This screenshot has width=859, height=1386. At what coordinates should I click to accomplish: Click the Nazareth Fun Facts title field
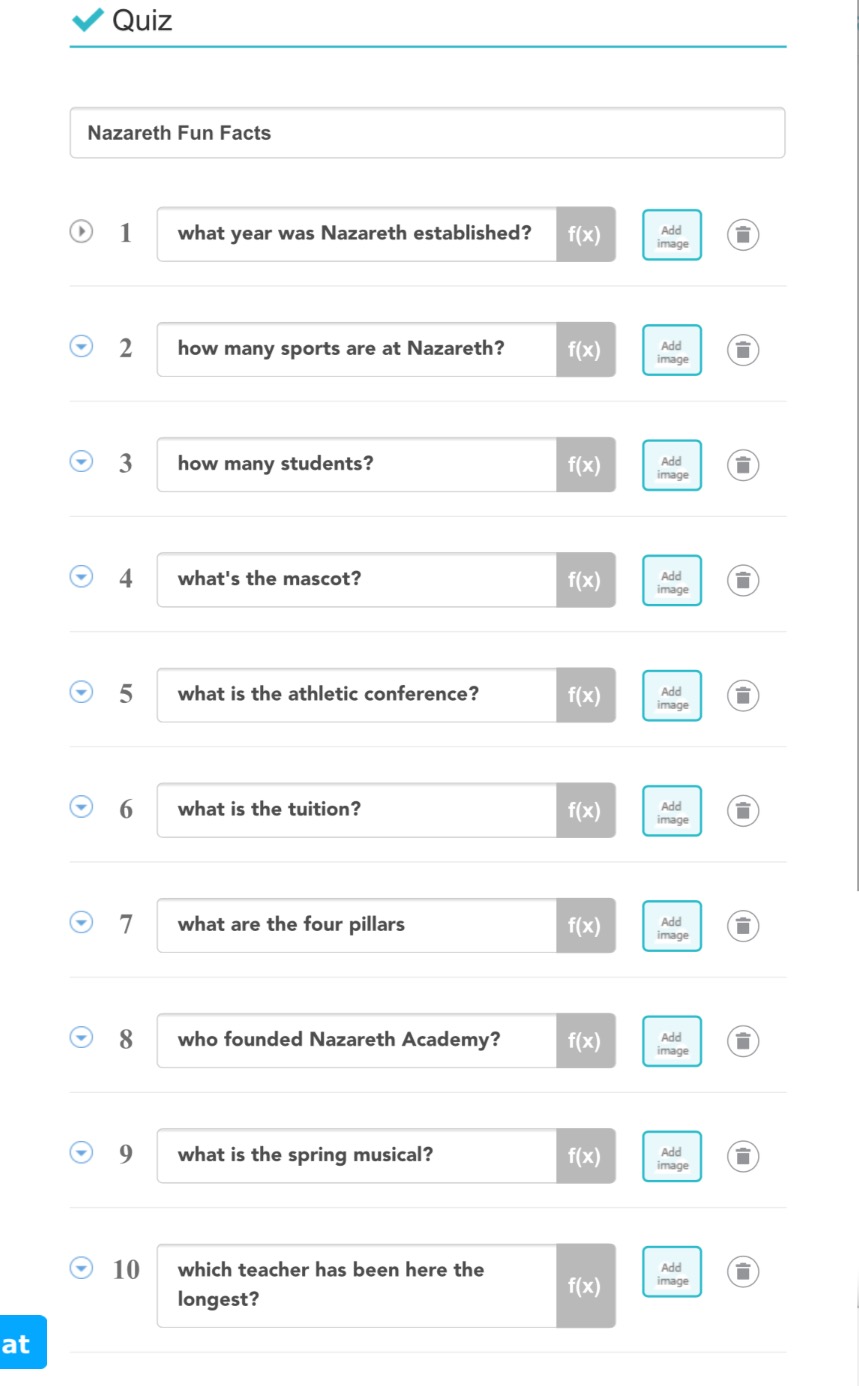(x=427, y=133)
